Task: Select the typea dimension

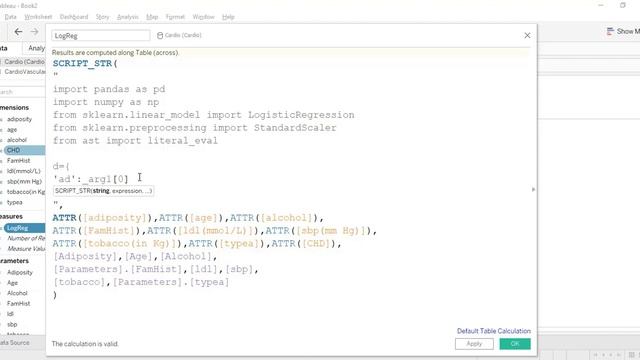Action: coord(15,202)
